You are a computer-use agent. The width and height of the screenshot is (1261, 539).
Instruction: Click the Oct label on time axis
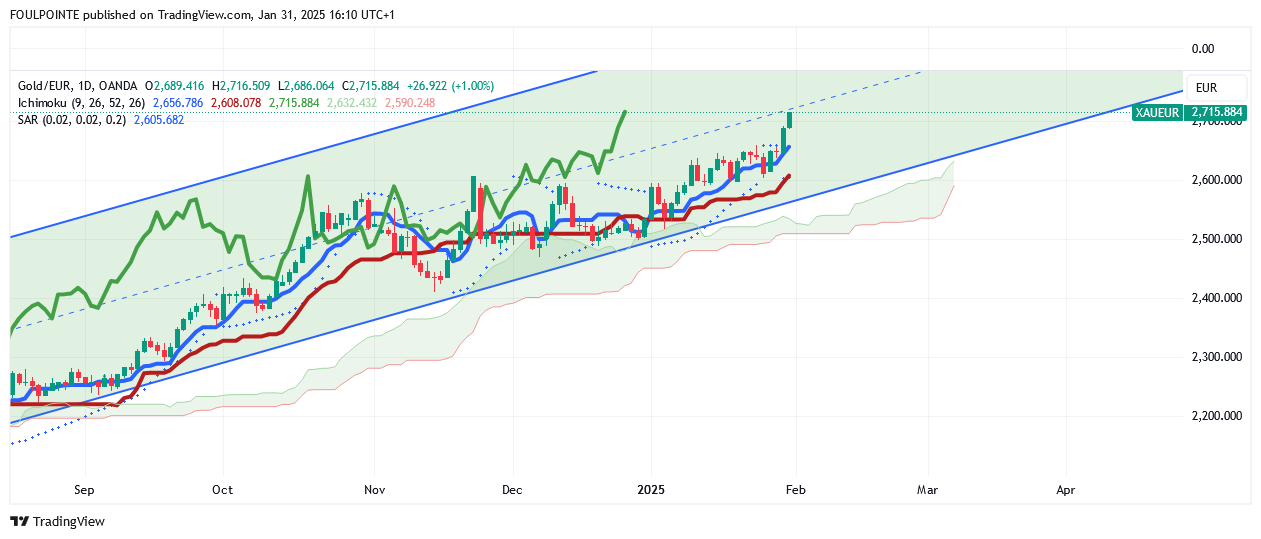[x=222, y=490]
